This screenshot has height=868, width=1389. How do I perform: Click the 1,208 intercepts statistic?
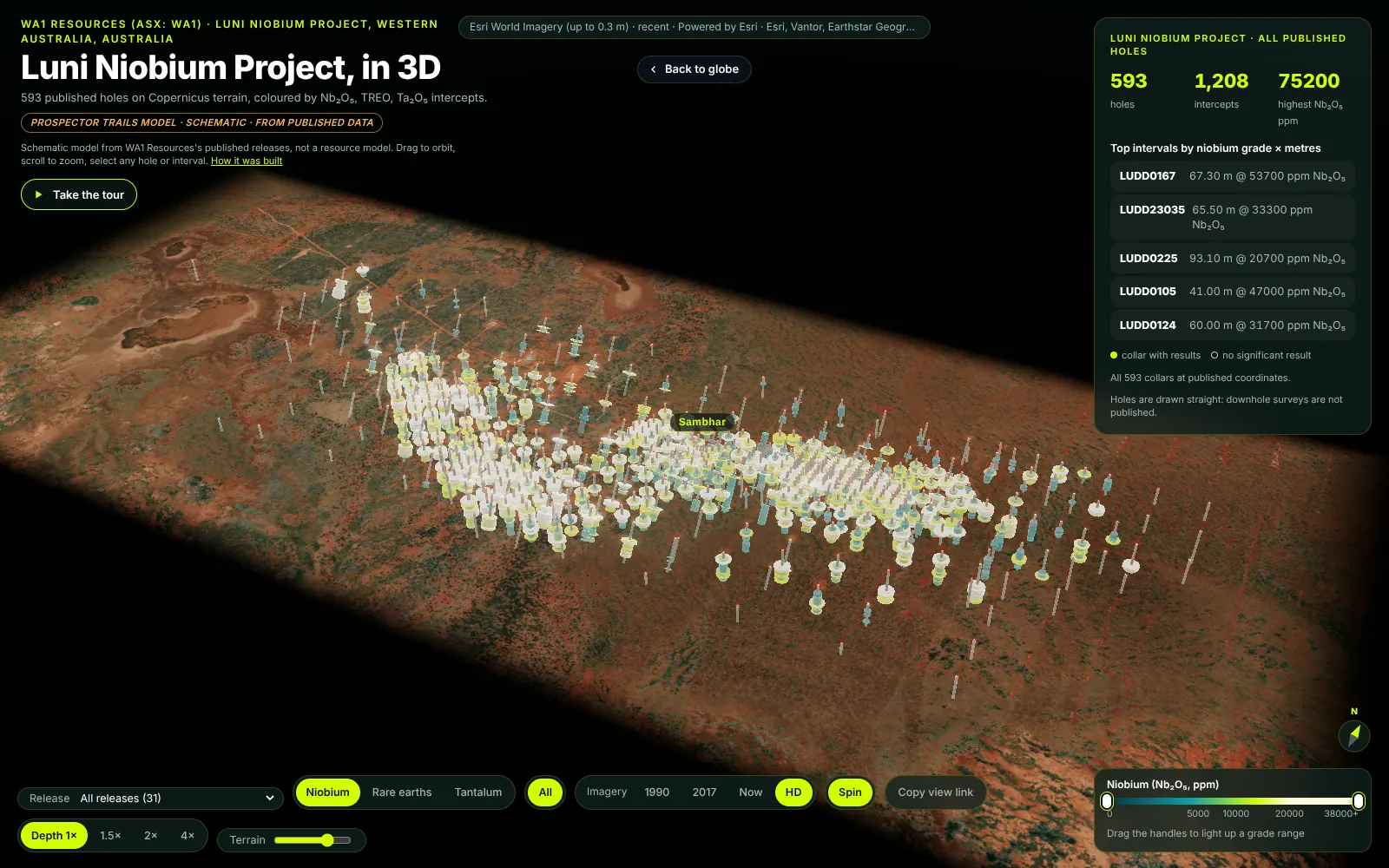pyautogui.click(x=1221, y=90)
